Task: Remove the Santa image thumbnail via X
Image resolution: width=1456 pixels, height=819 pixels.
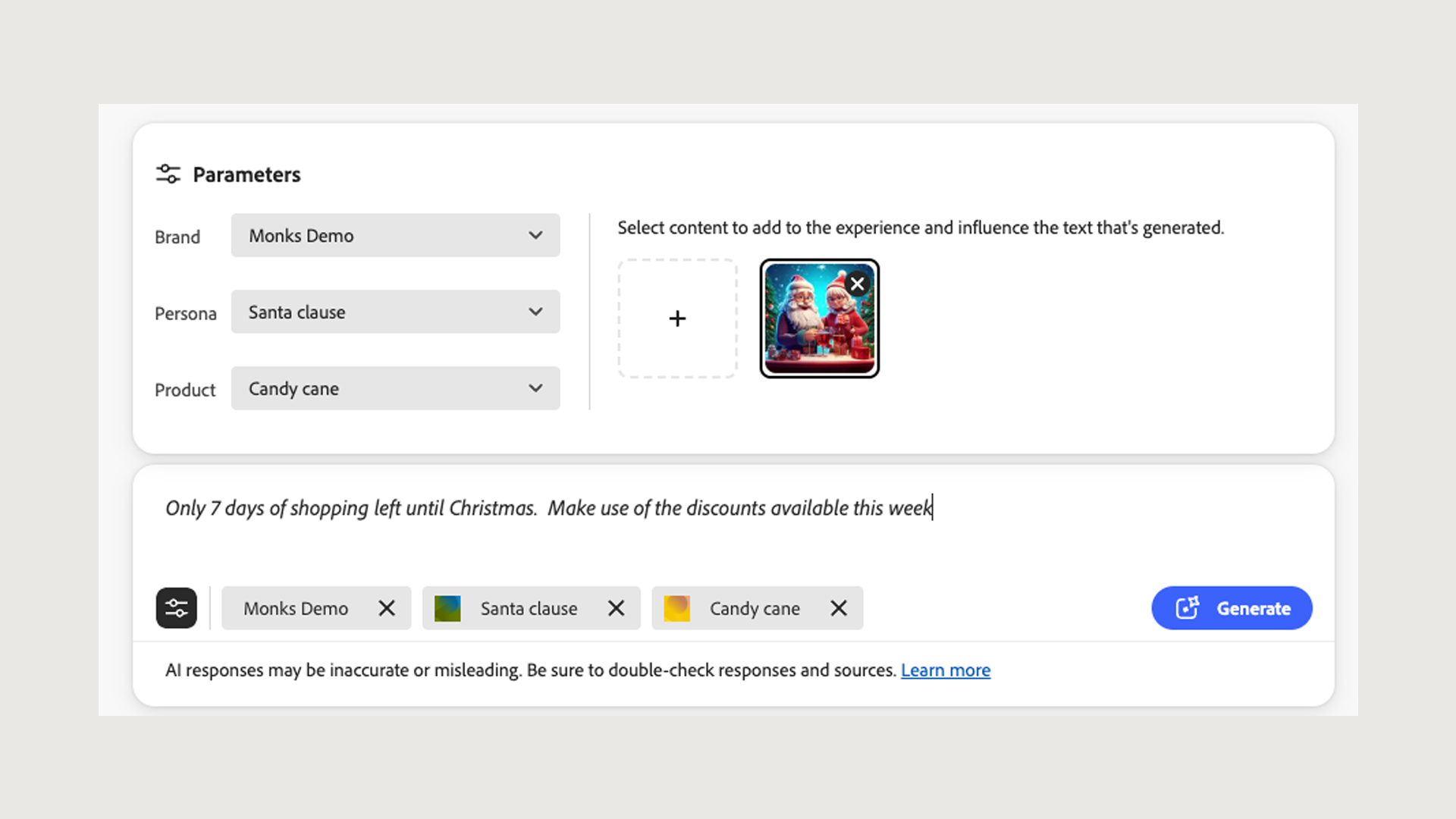Action: (x=858, y=284)
